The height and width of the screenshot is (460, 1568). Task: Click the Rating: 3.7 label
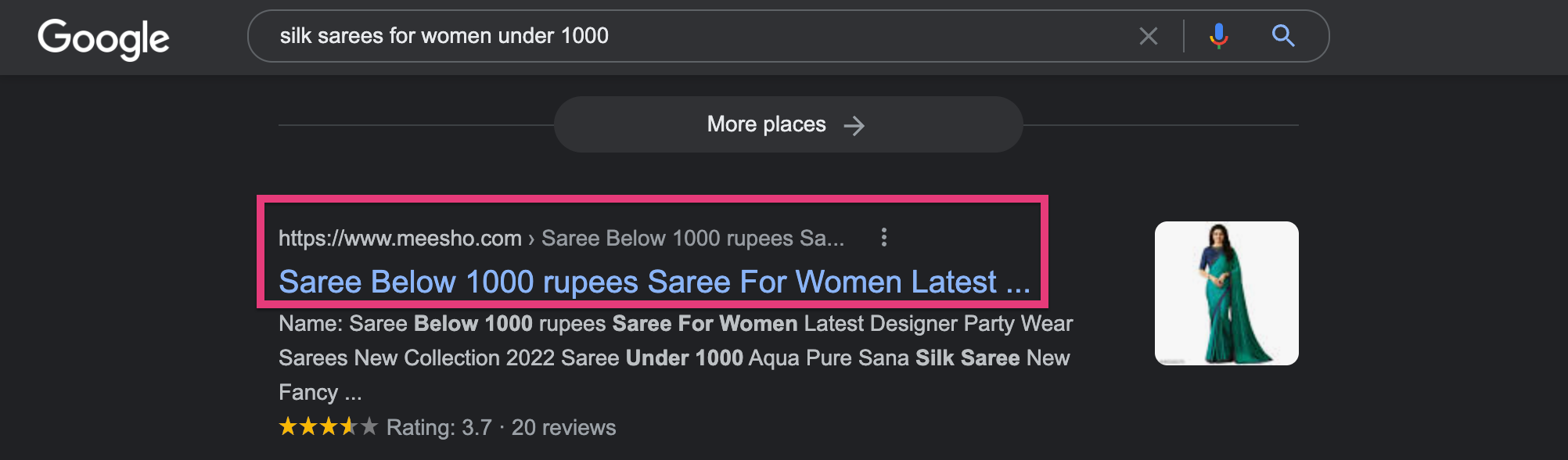point(439,428)
